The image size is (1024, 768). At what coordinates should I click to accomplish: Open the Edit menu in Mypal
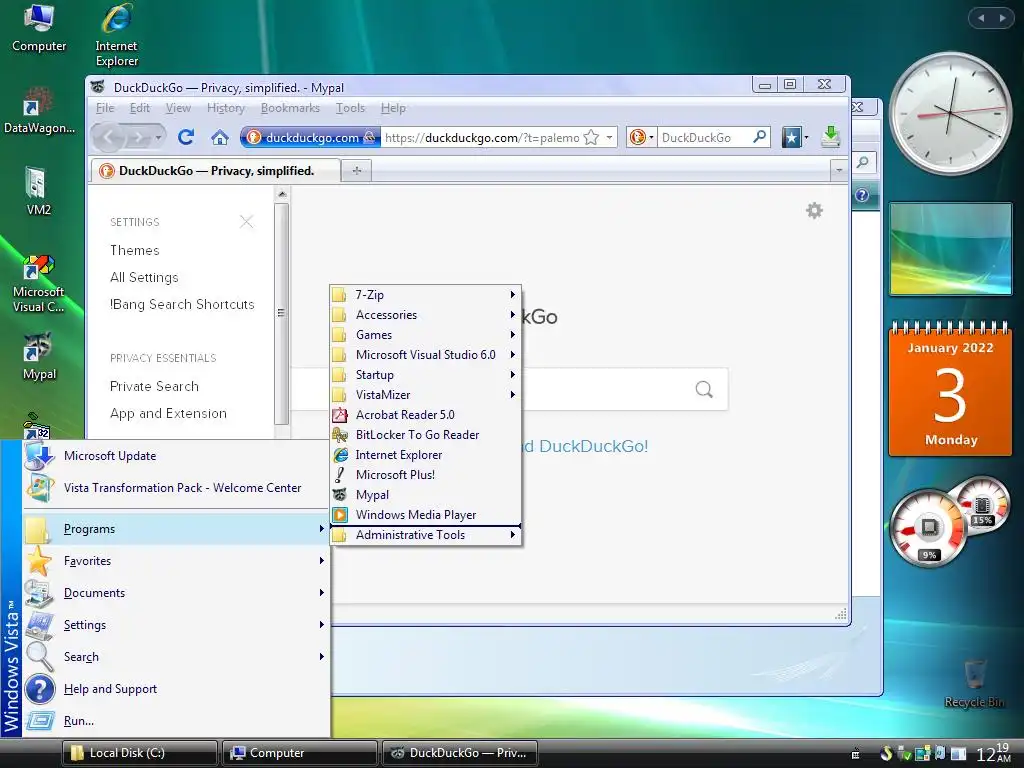click(x=140, y=108)
